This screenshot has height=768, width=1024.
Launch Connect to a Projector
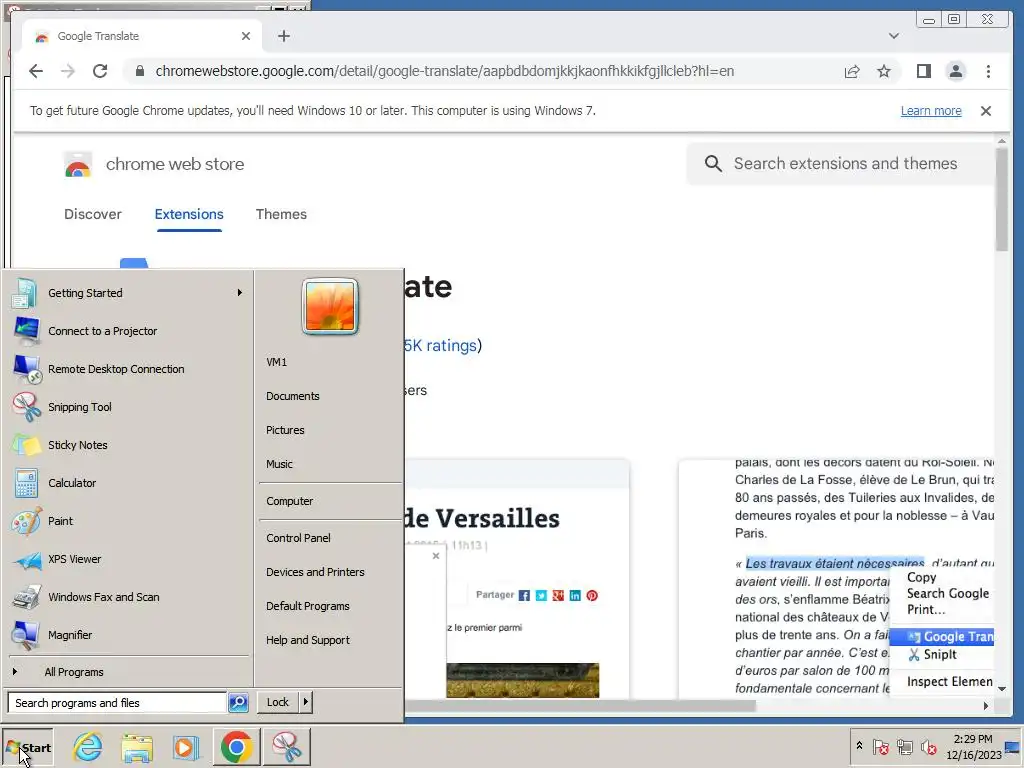(x=127, y=331)
